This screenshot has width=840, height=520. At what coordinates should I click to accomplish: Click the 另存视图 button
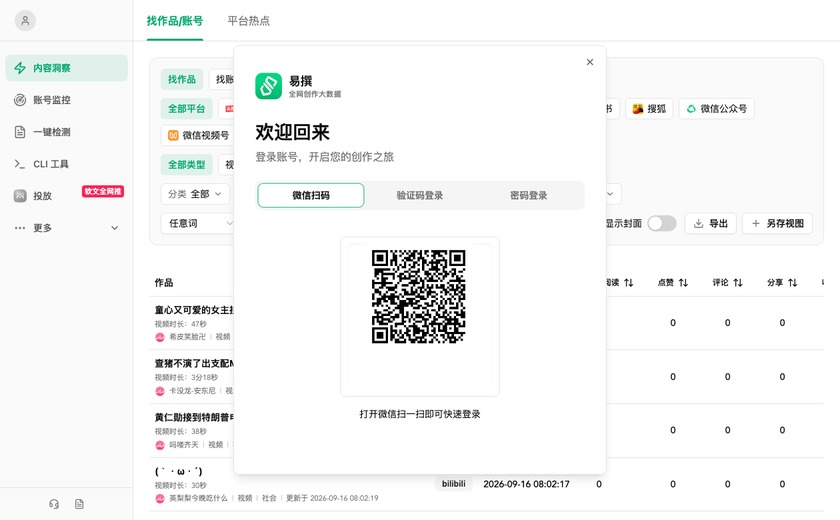click(x=777, y=223)
